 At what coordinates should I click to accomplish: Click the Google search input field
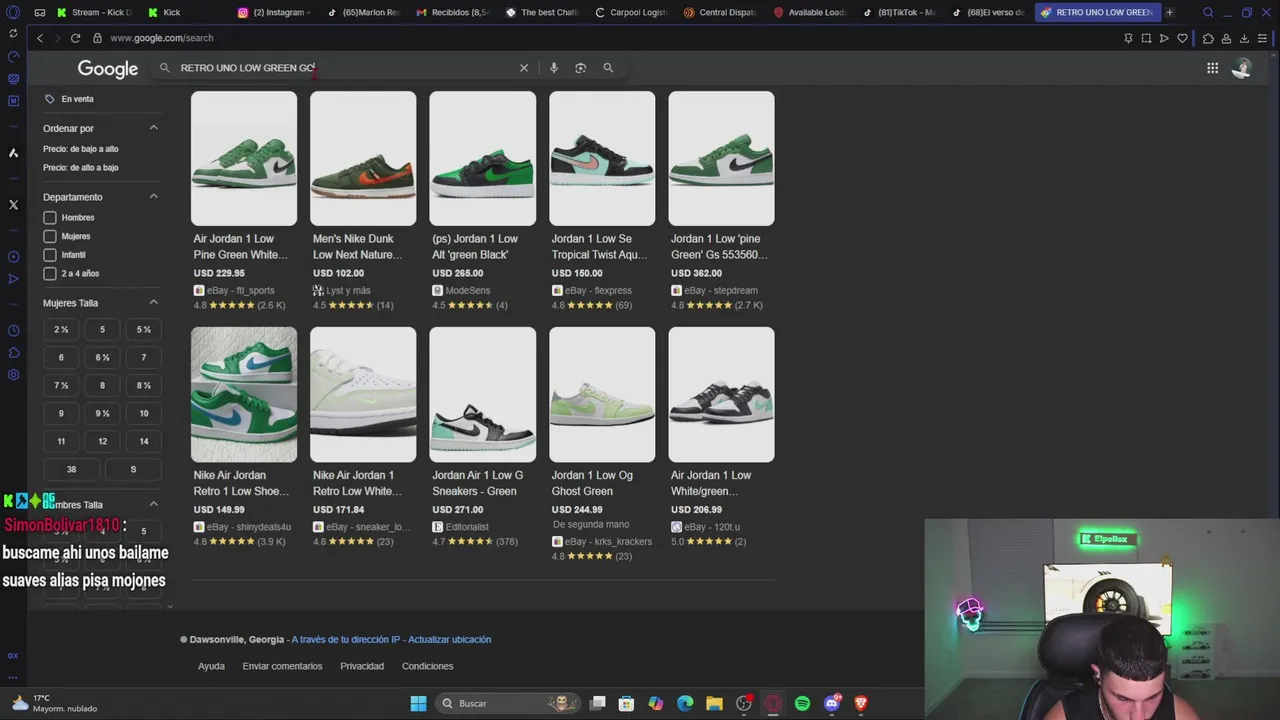tap(345, 68)
